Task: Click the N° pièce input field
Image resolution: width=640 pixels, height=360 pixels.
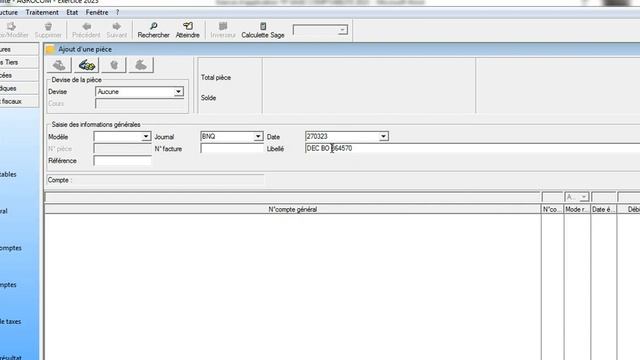Action: (122, 149)
